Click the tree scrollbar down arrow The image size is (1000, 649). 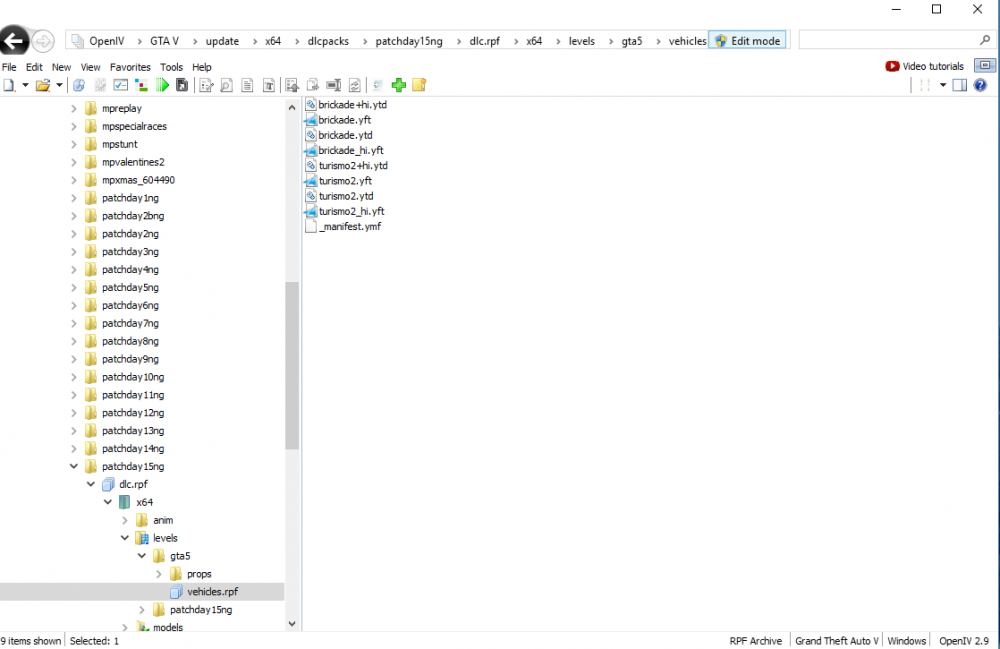pos(292,623)
